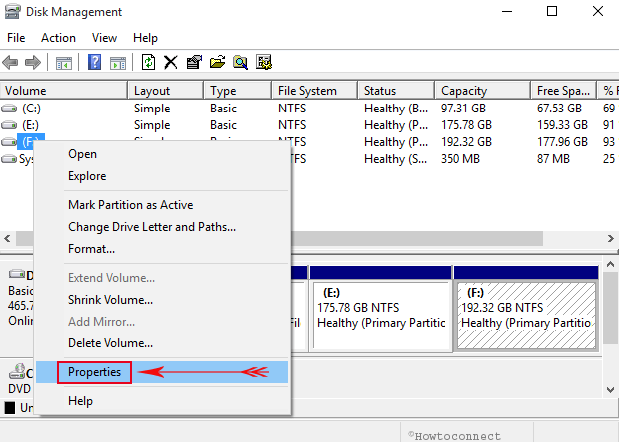
Task: Maximize the Disk Management window
Action: click(552, 11)
